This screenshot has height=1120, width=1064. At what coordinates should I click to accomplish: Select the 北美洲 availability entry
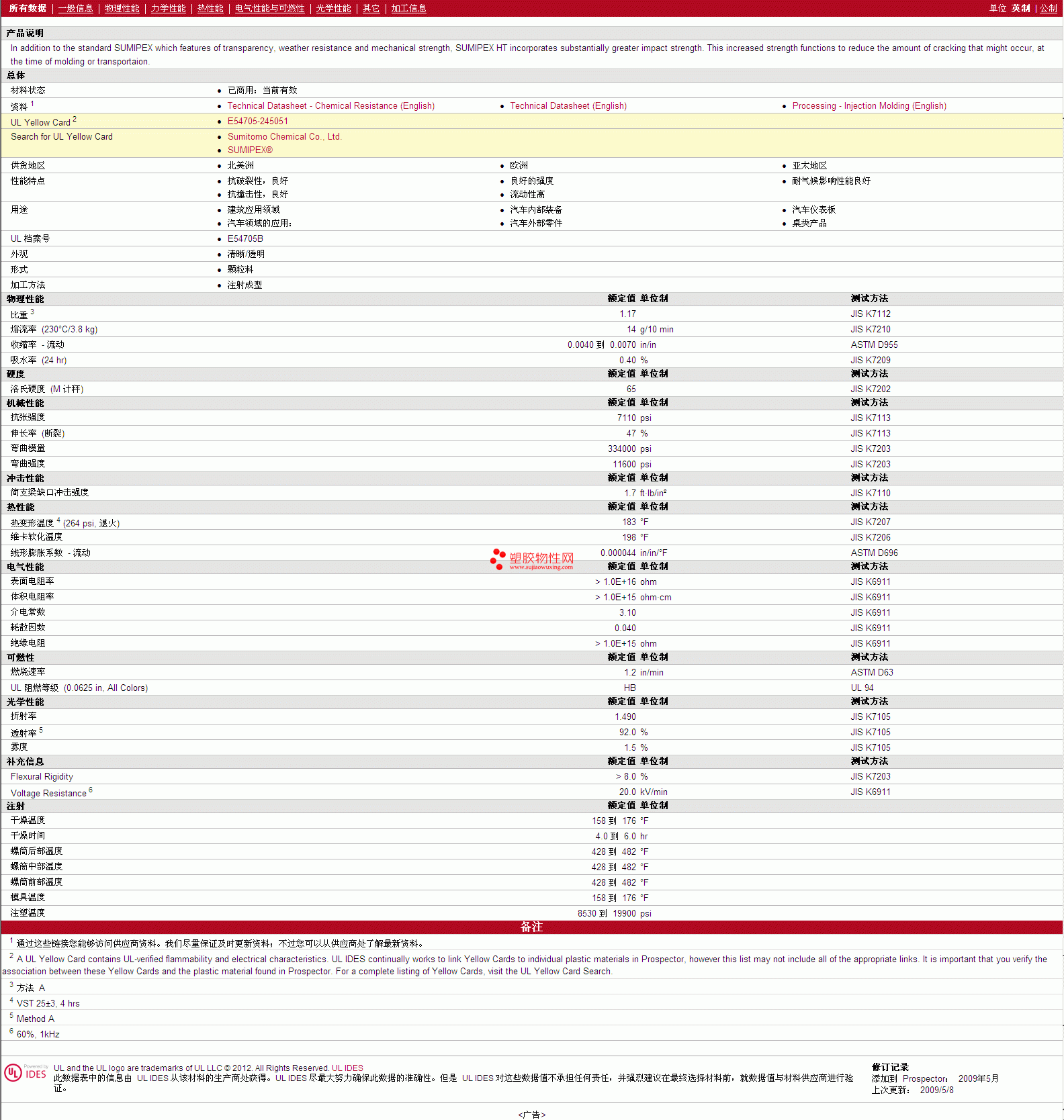(240, 166)
